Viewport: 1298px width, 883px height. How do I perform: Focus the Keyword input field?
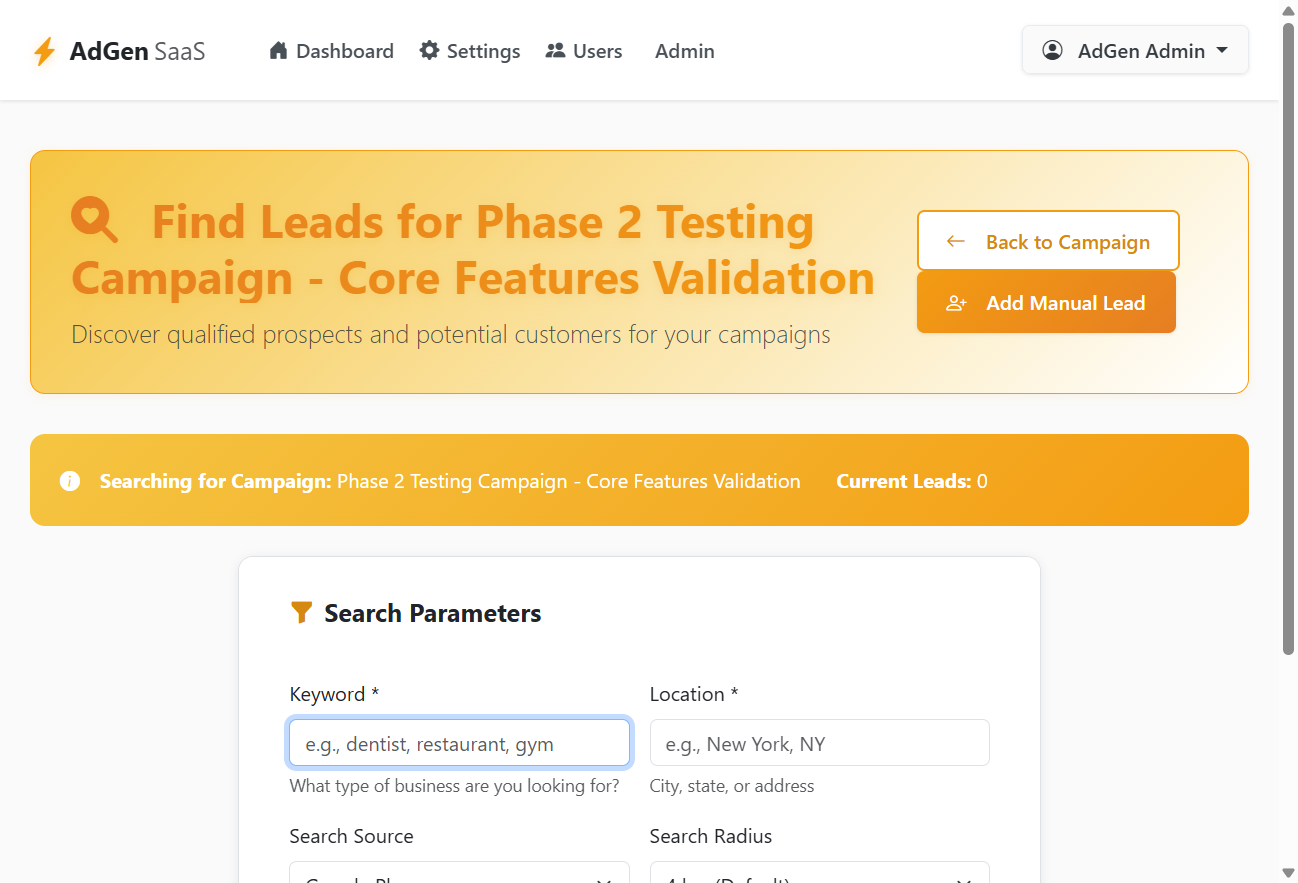tap(459, 743)
